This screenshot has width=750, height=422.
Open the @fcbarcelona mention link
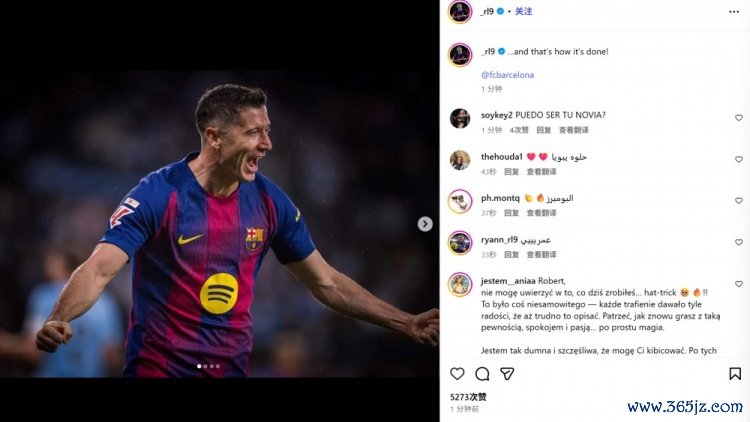pyautogui.click(x=507, y=75)
